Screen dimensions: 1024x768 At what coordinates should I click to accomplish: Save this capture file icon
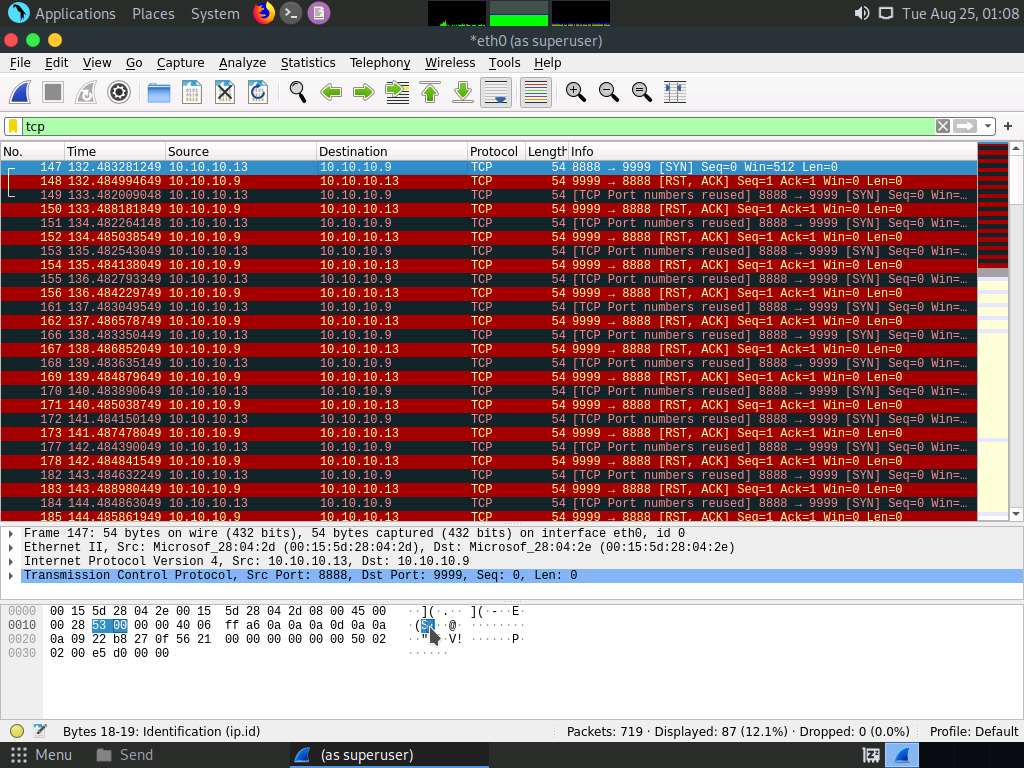coord(191,92)
